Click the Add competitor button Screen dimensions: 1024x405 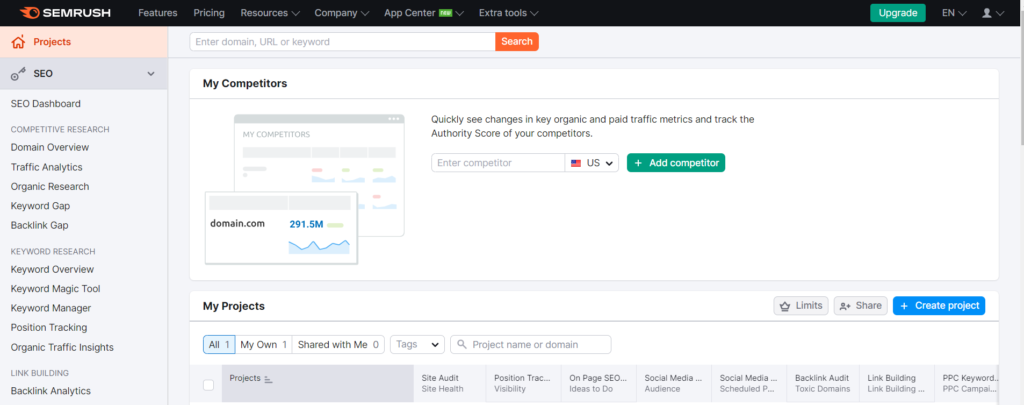tap(675, 162)
